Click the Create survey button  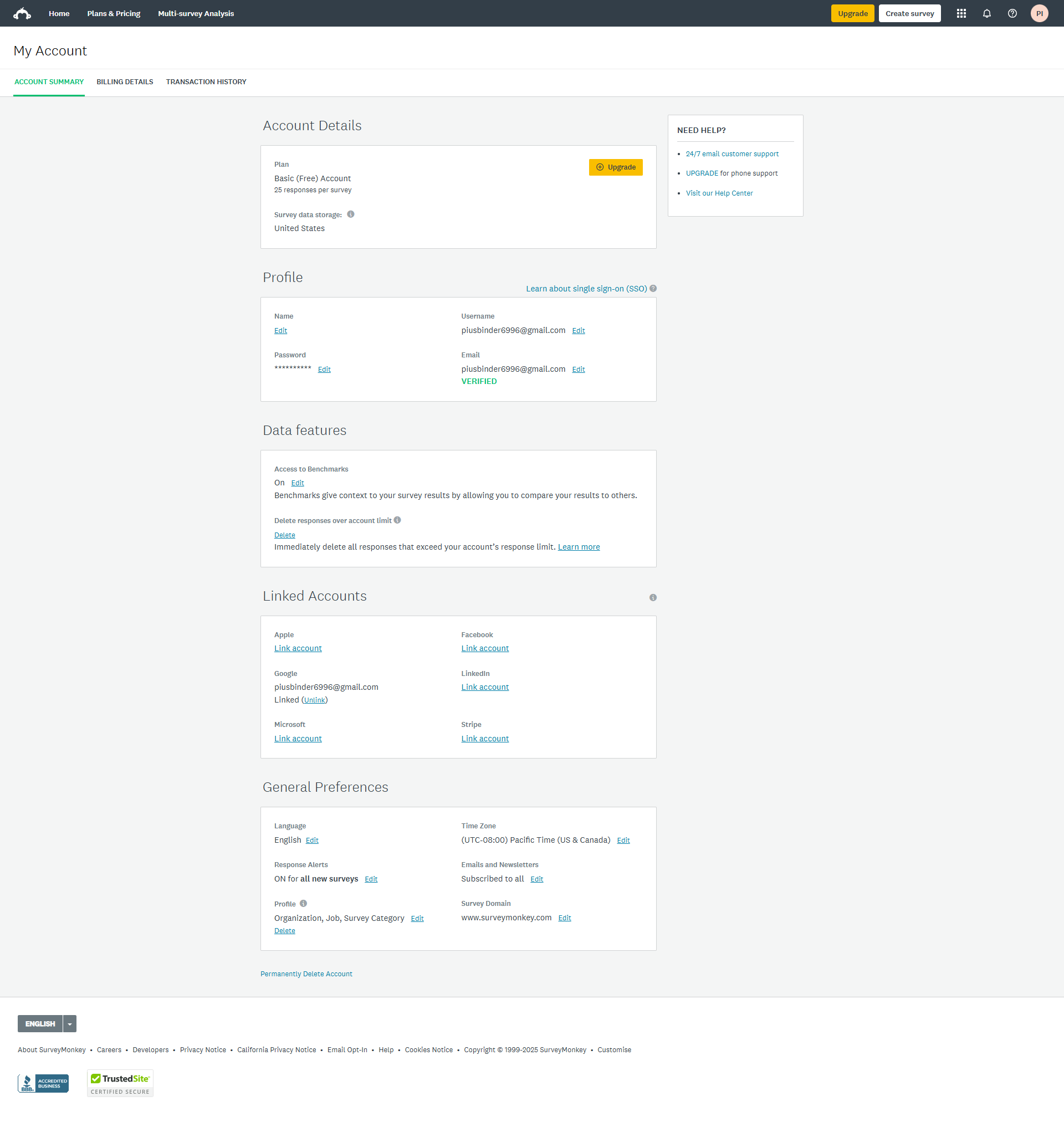point(909,14)
